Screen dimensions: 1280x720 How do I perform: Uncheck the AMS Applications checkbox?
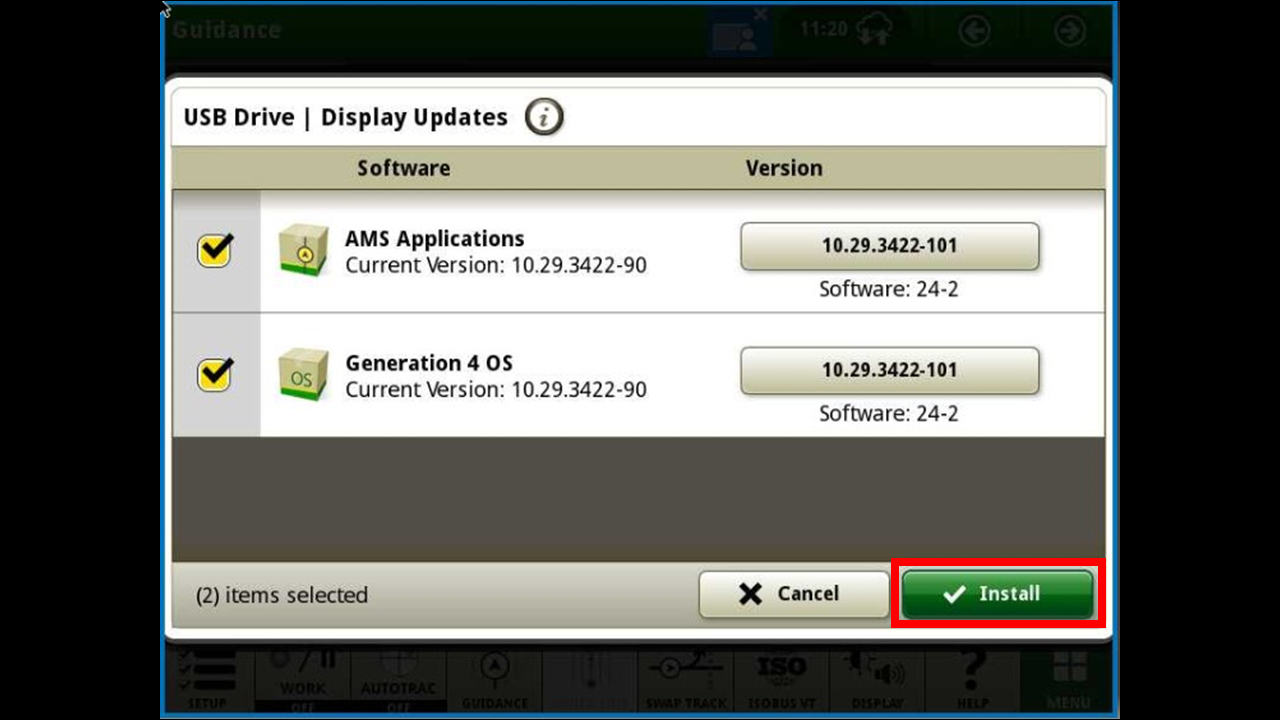click(x=215, y=250)
